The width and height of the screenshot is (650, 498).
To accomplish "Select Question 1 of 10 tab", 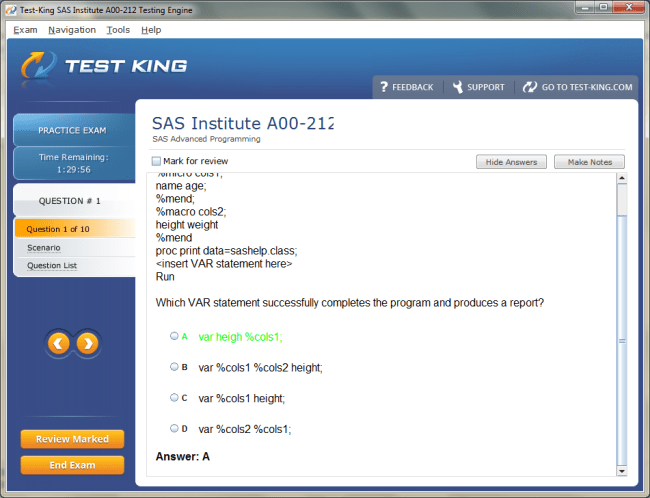I will click(75, 228).
